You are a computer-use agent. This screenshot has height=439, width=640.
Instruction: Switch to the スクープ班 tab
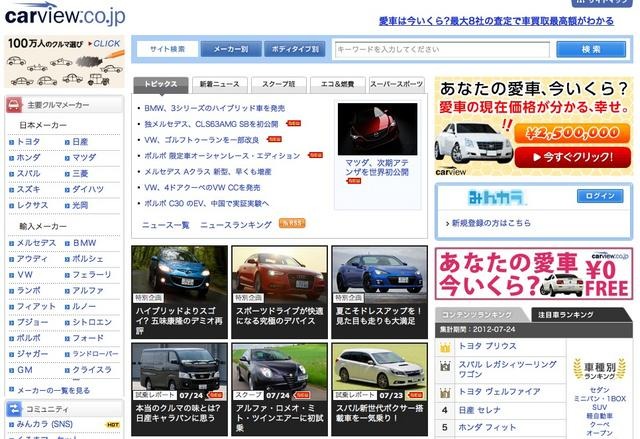tap(279, 84)
